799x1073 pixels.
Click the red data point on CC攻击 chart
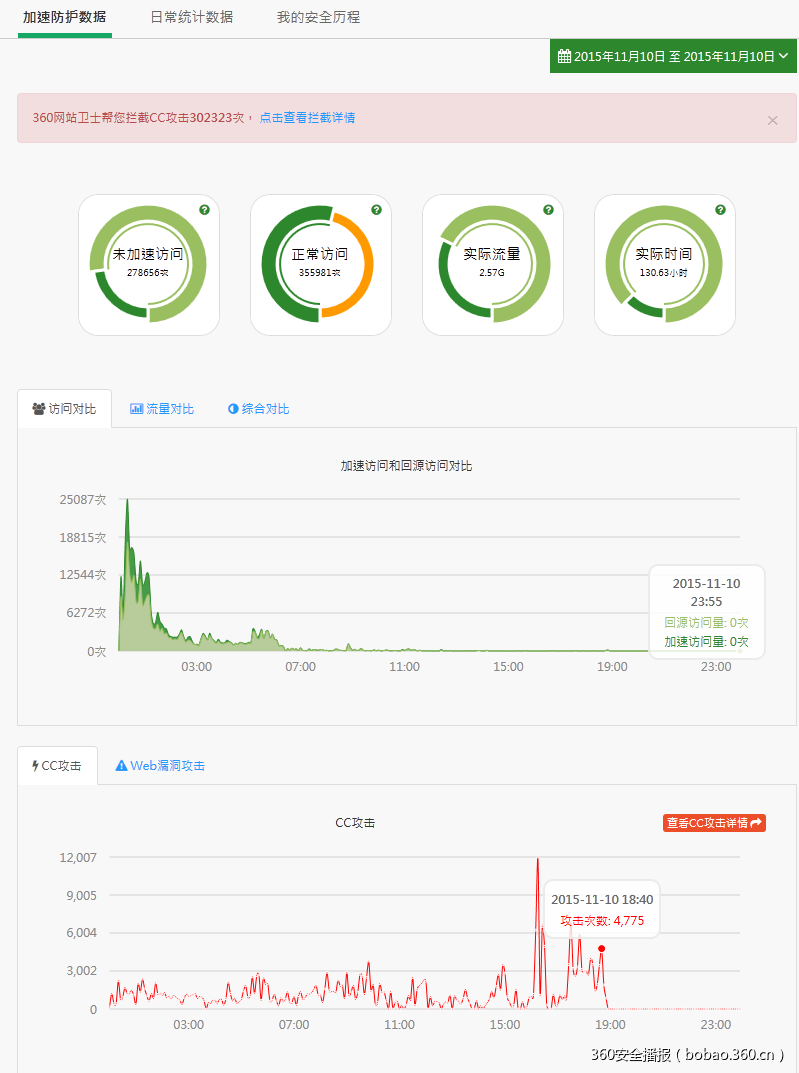601,948
